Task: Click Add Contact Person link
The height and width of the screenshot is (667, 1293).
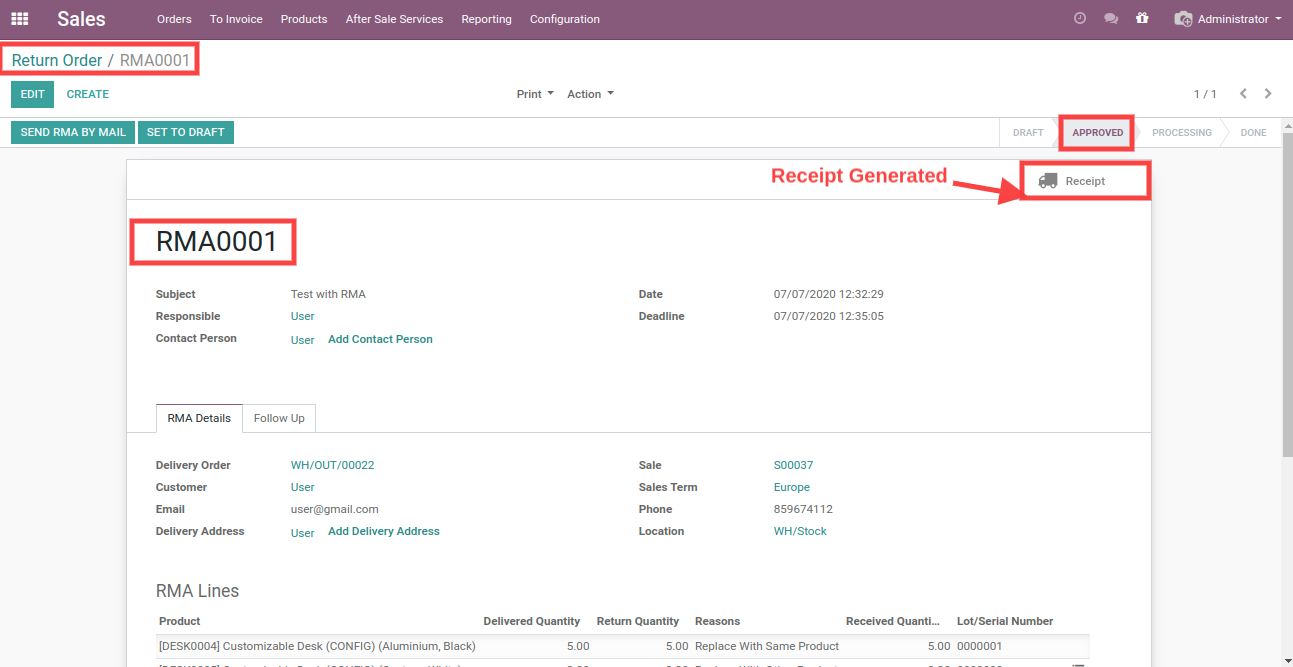Action: pos(380,339)
